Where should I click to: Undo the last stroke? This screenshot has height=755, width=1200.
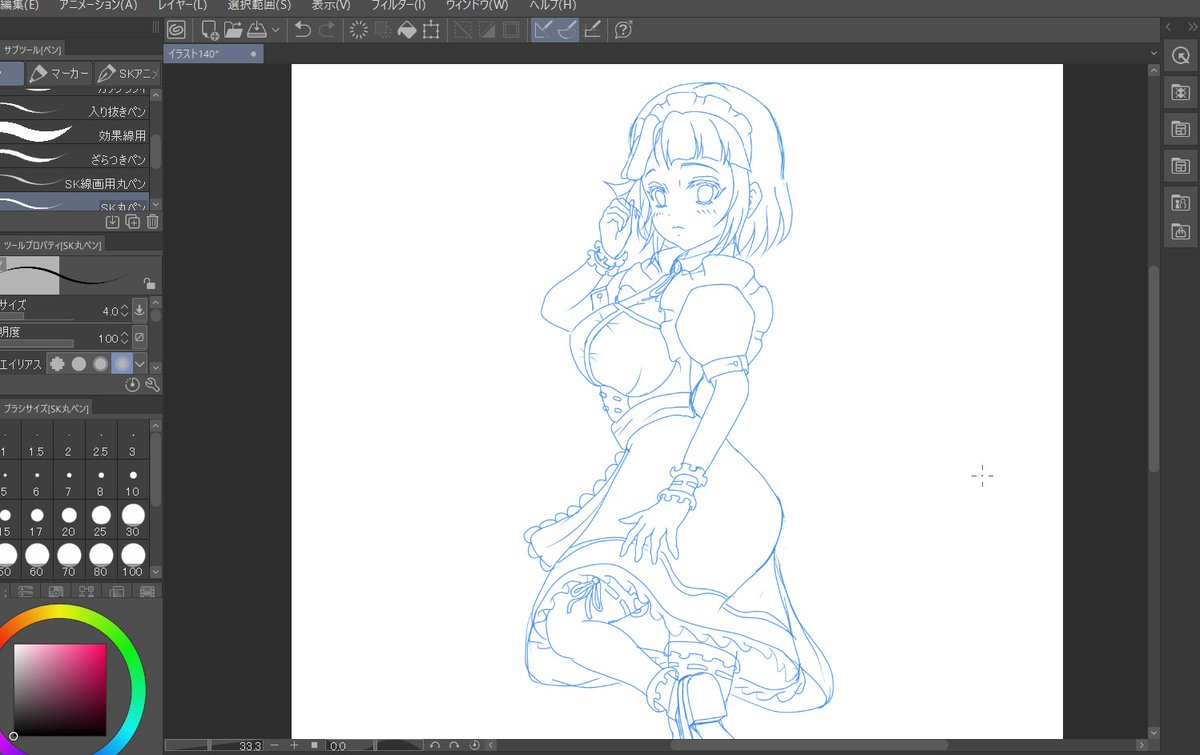point(303,30)
